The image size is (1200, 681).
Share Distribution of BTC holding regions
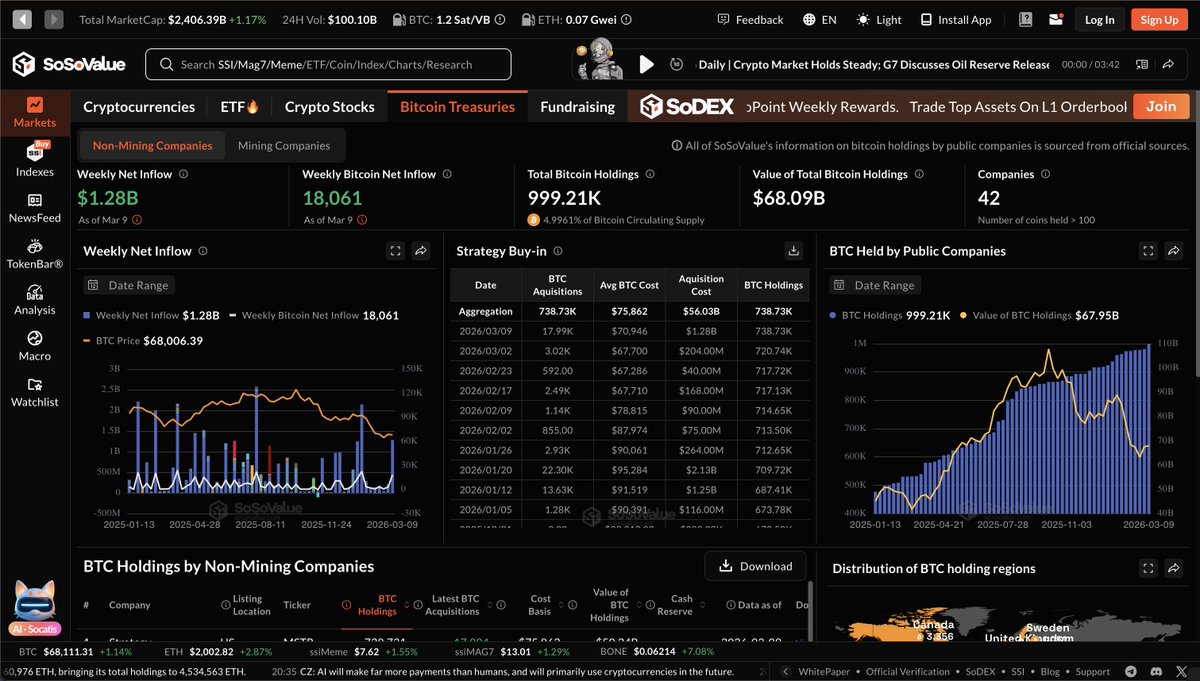1174,568
